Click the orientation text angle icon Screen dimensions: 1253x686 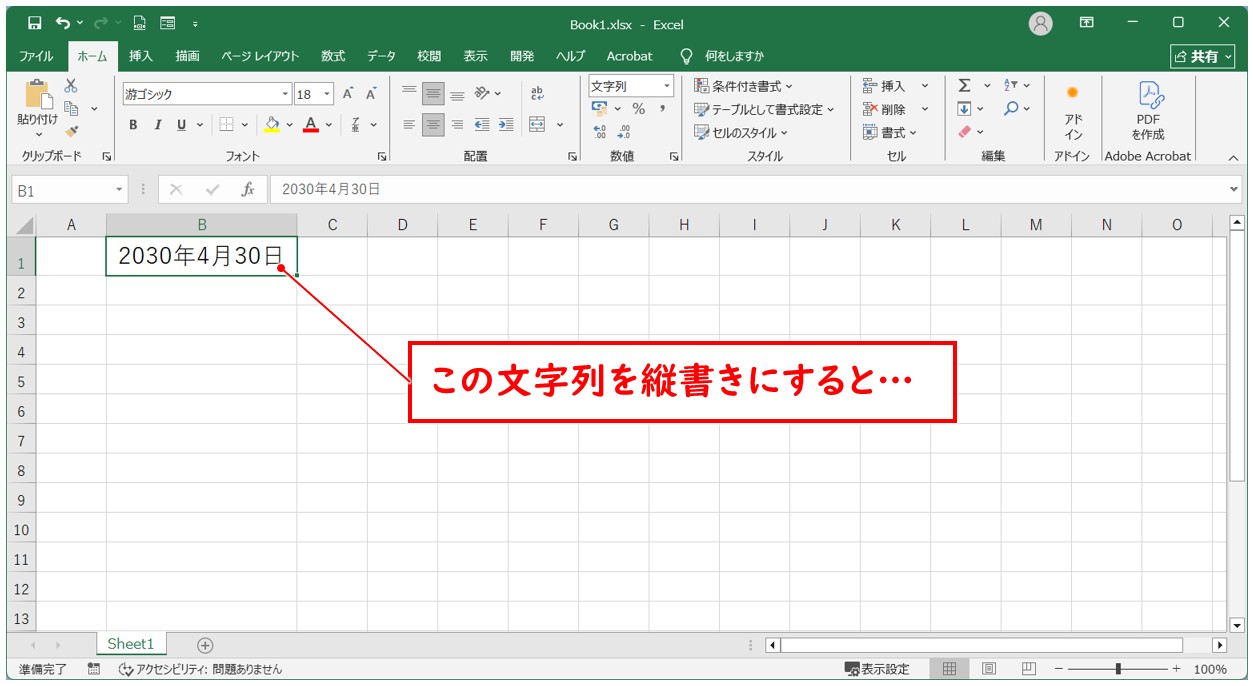pyautogui.click(x=482, y=94)
